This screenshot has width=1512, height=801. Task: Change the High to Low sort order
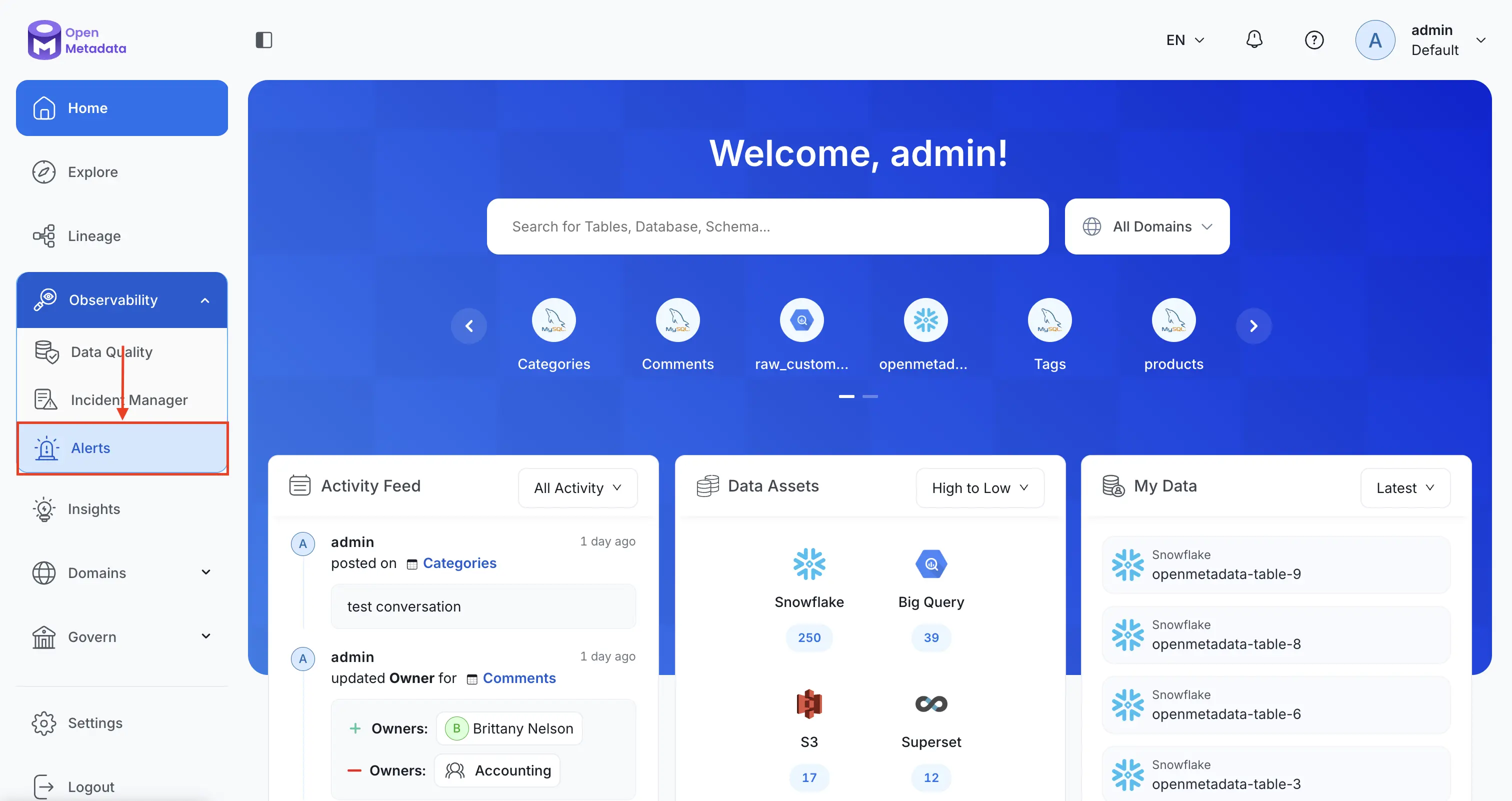coord(979,487)
